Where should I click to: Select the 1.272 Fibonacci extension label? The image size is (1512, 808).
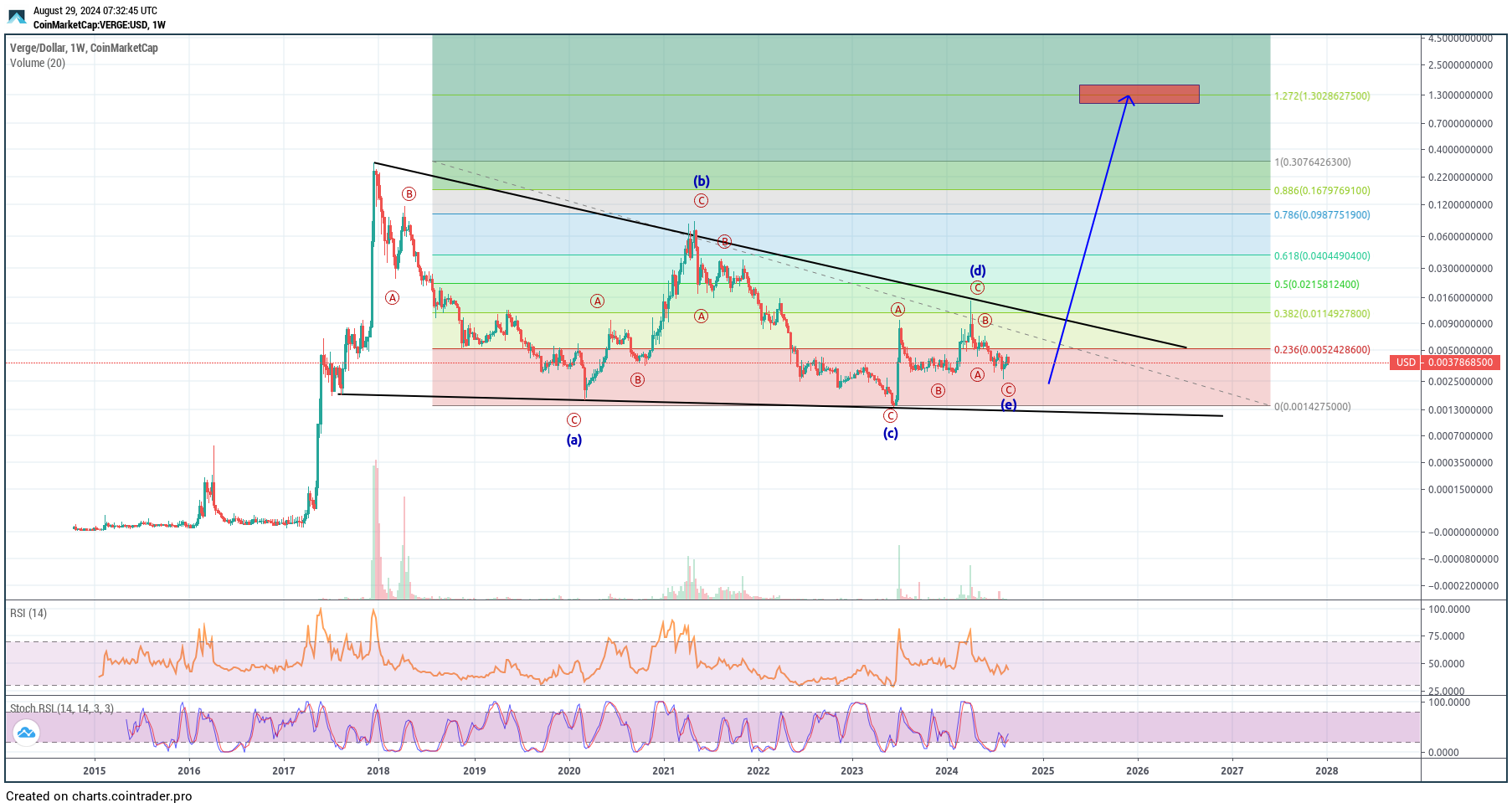point(1321,96)
